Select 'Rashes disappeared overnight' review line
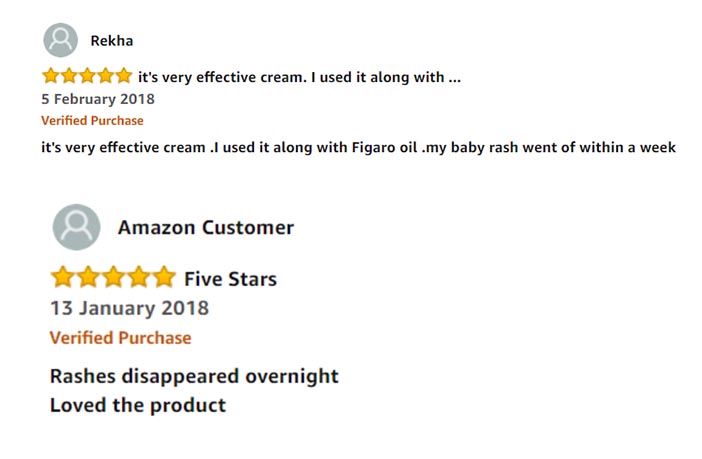Screen dimensions: 702x459 point(194,376)
